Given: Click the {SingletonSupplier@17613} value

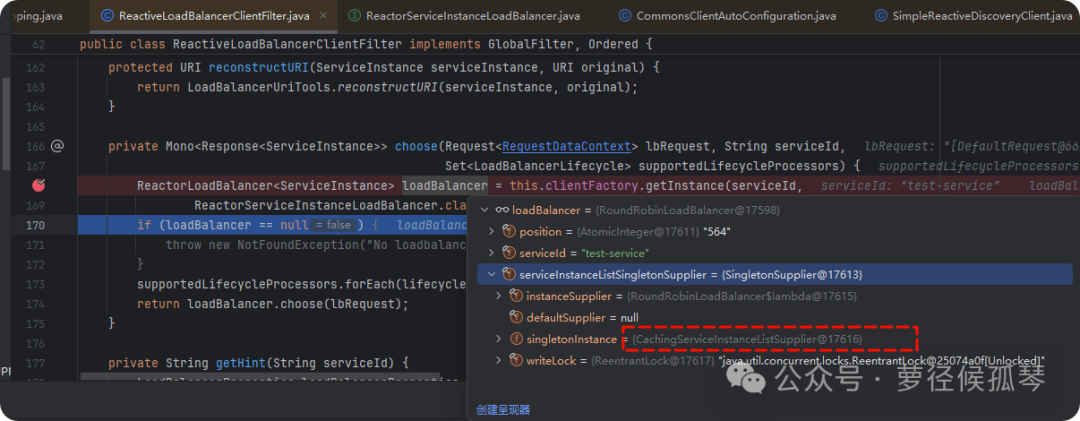Looking at the screenshot, I should pyautogui.click(x=791, y=274).
